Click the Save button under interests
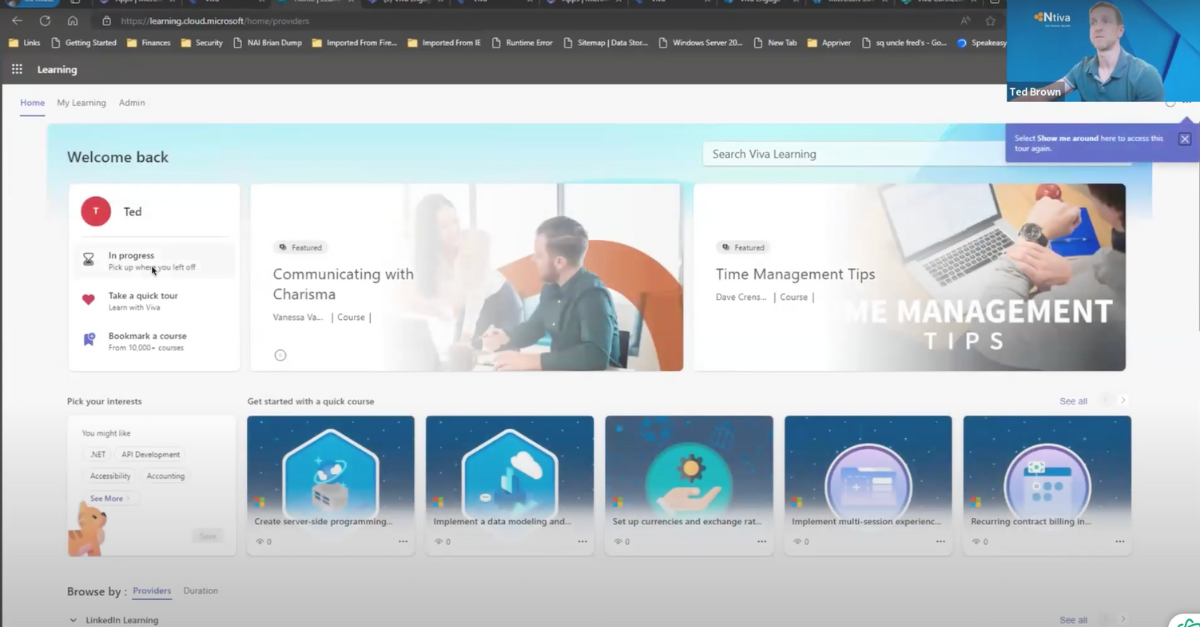 coord(208,536)
